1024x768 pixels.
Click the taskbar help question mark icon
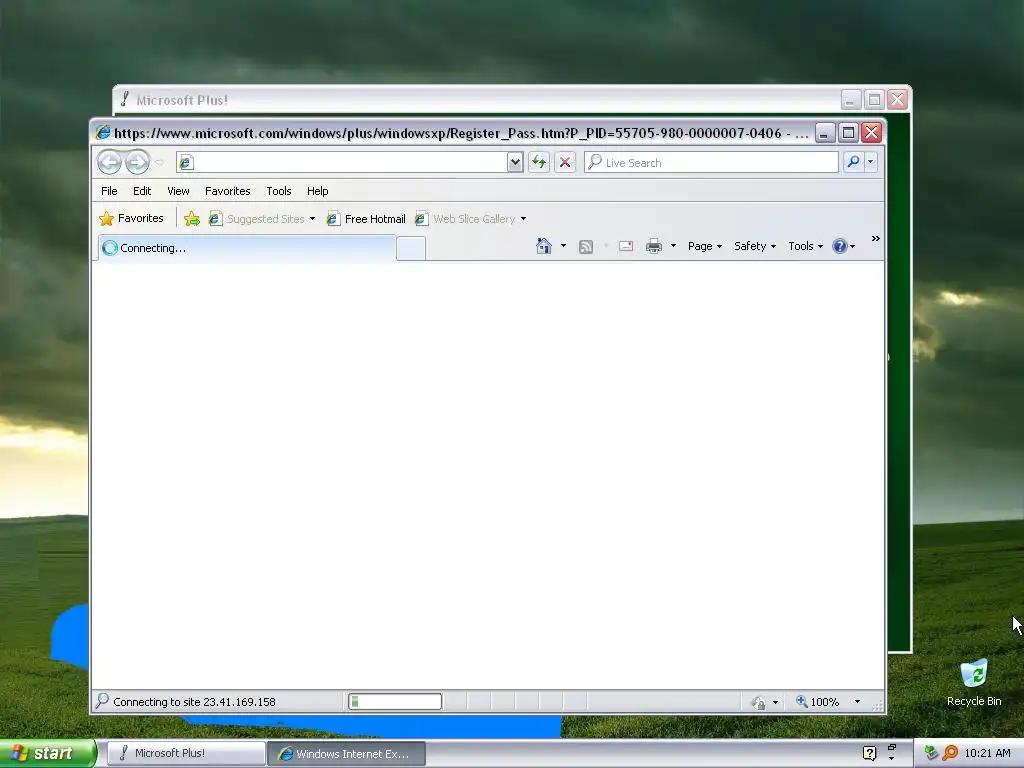tap(869, 753)
